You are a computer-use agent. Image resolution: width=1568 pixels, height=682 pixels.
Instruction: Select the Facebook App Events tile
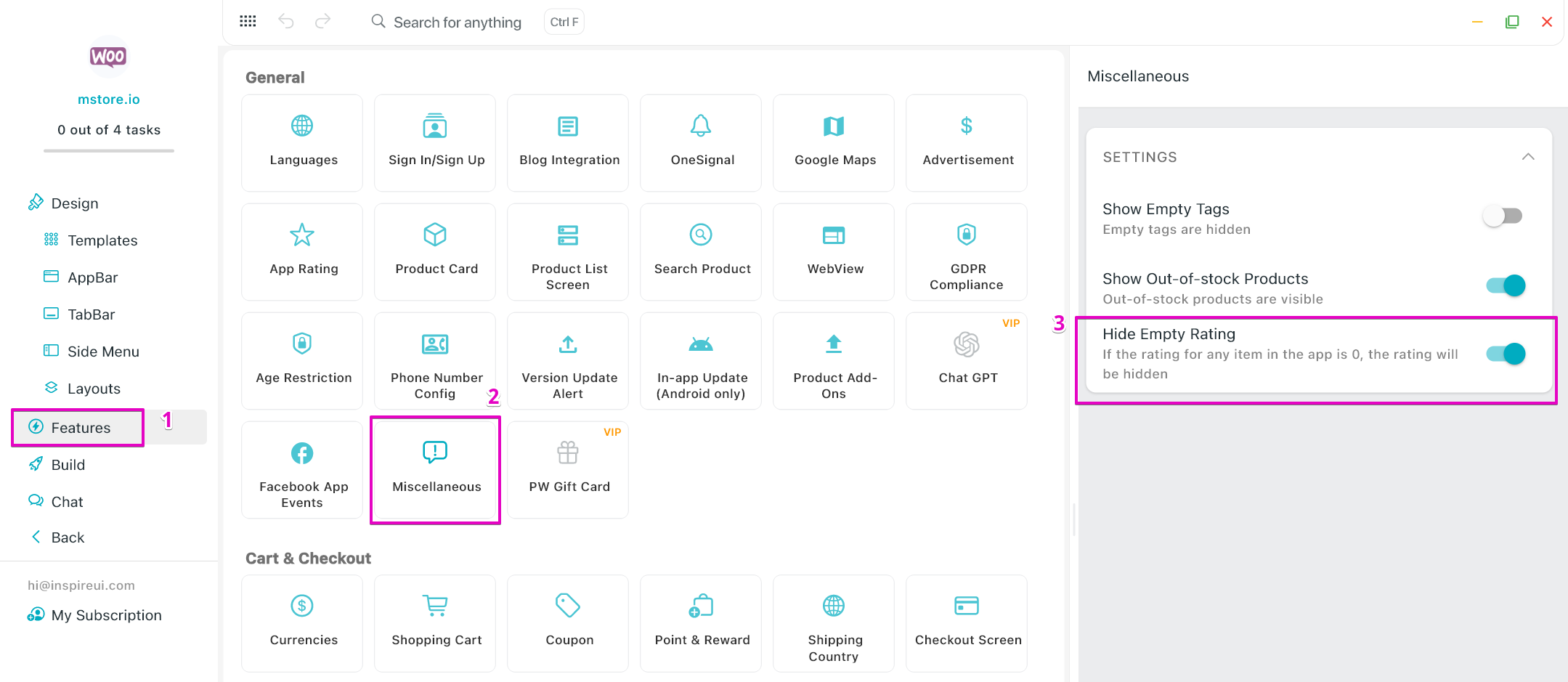pyautogui.click(x=302, y=469)
